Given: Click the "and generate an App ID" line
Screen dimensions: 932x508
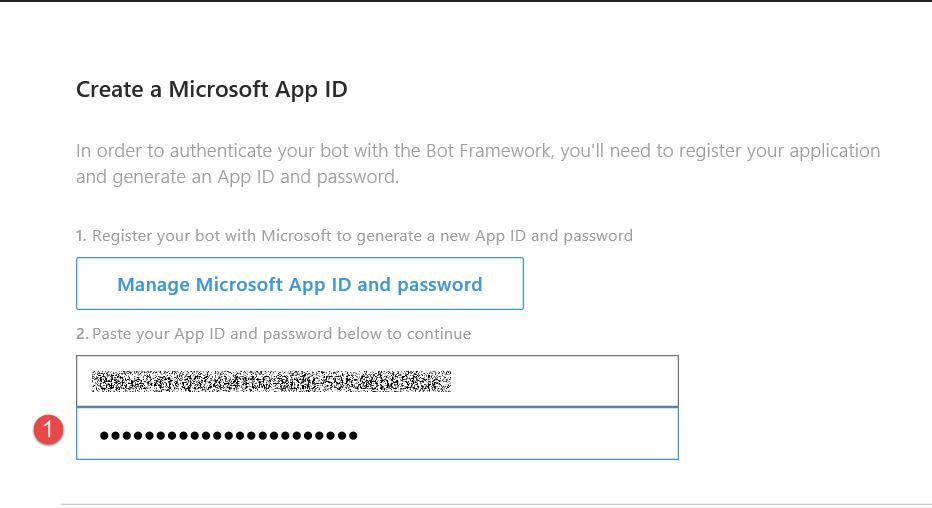Looking at the screenshot, I should (x=237, y=177).
